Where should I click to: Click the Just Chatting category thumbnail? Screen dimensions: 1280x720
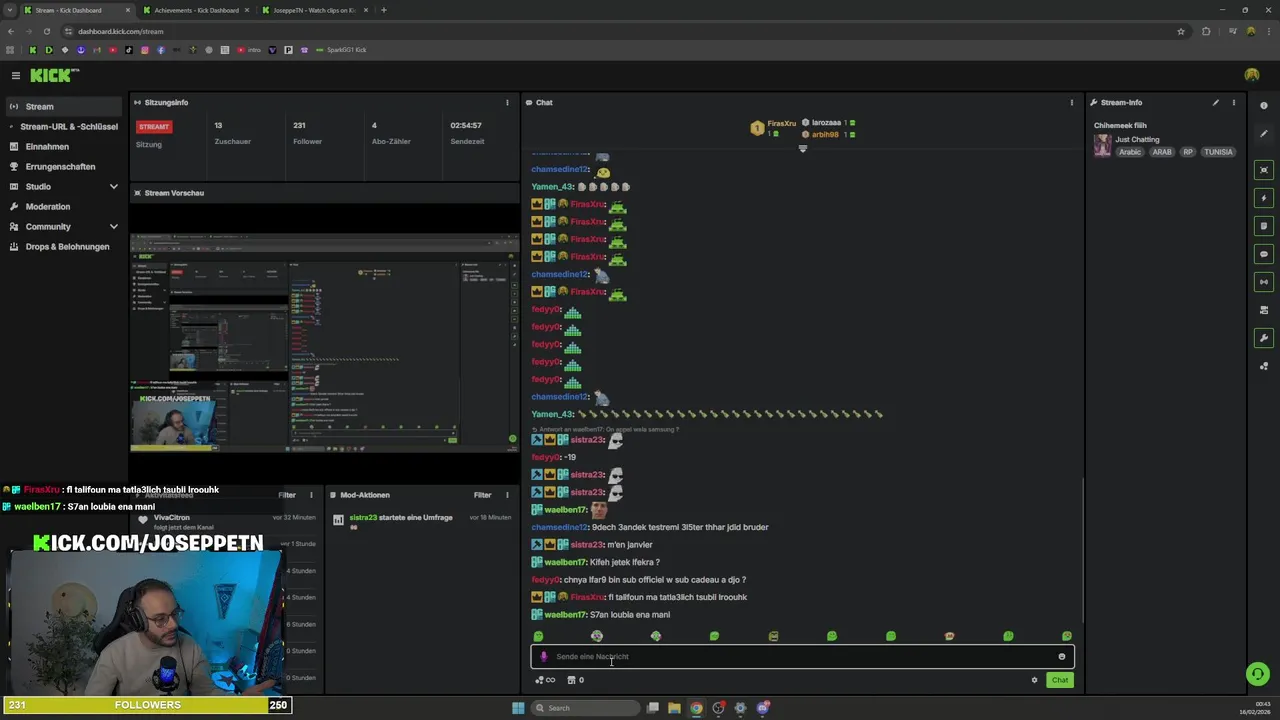point(1102,146)
